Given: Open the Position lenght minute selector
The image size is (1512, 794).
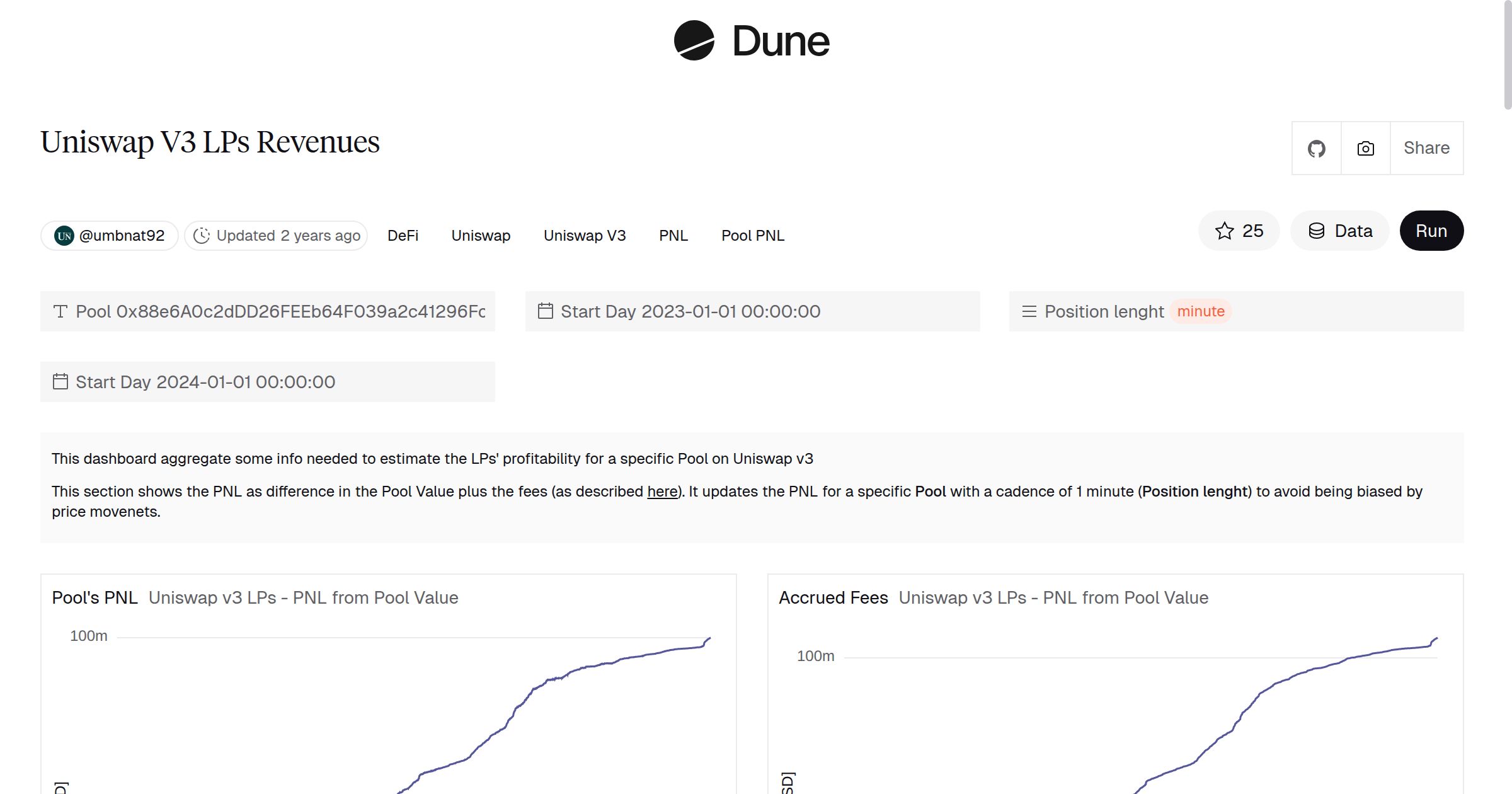Looking at the screenshot, I should coord(1200,311).
